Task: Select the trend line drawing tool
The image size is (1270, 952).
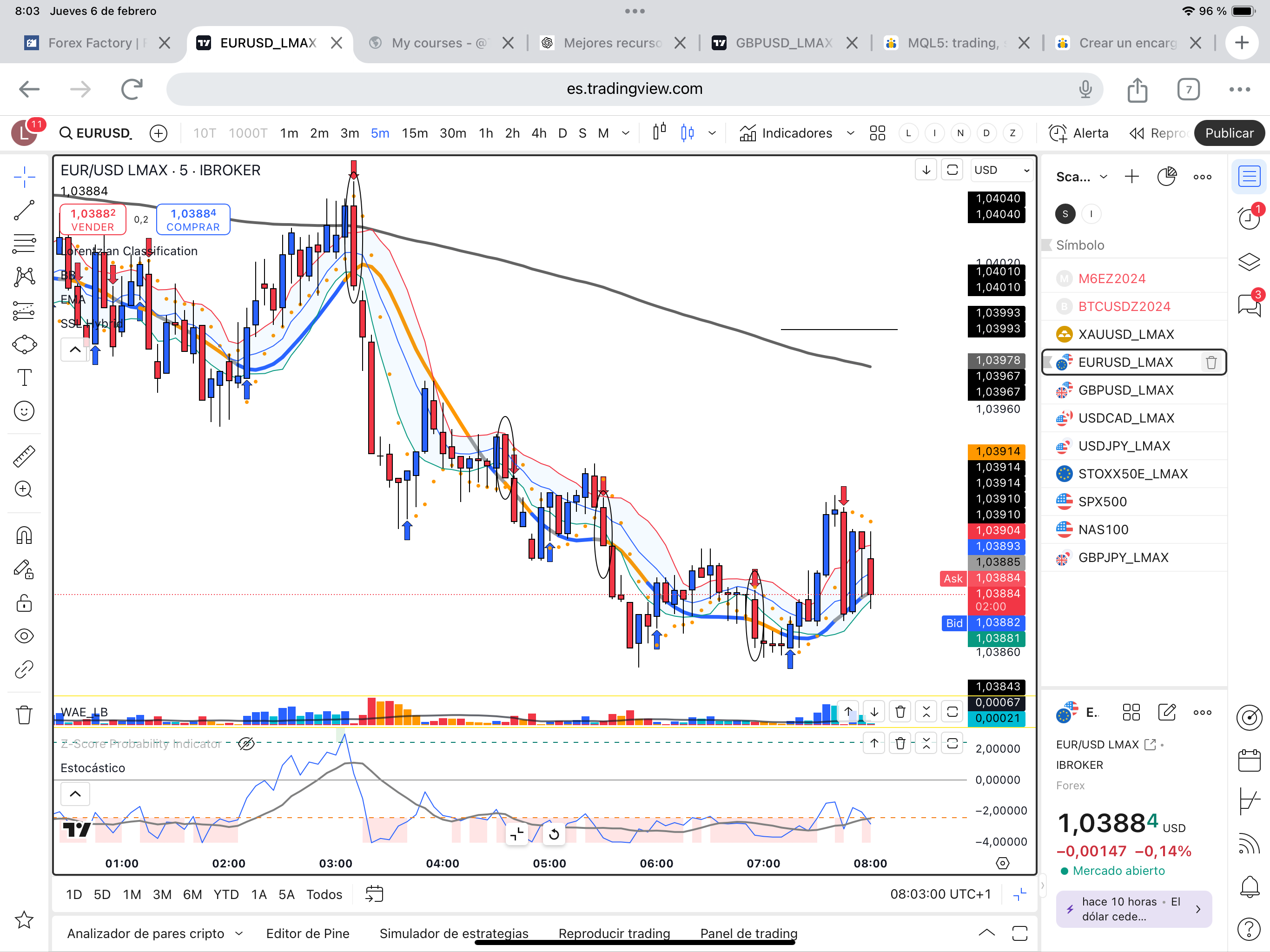Action: click(24, 210)
